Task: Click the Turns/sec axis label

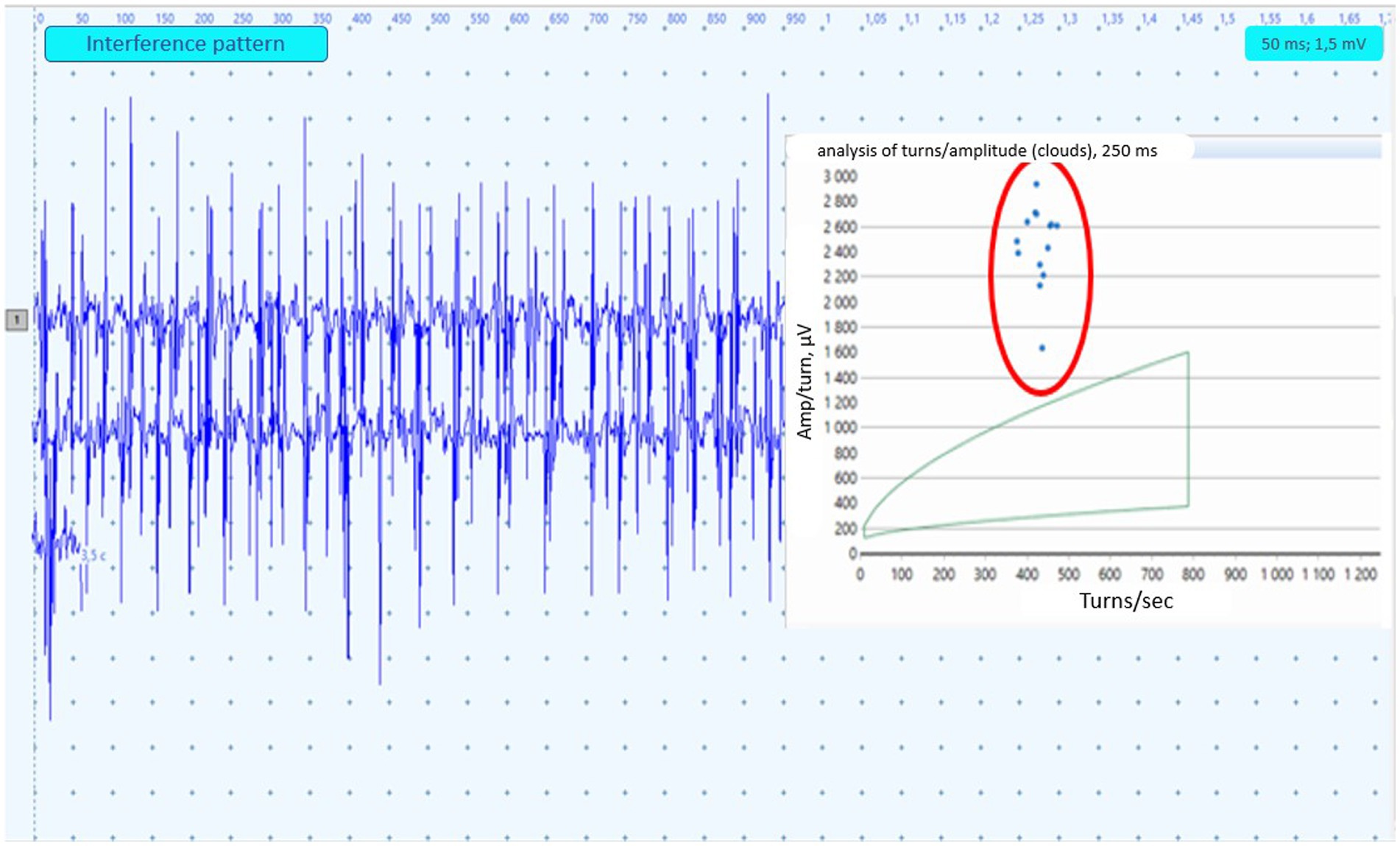Action: coord(1126,601)
